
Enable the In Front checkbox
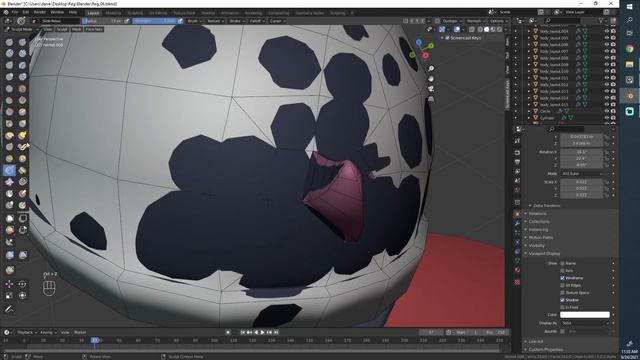562,307
